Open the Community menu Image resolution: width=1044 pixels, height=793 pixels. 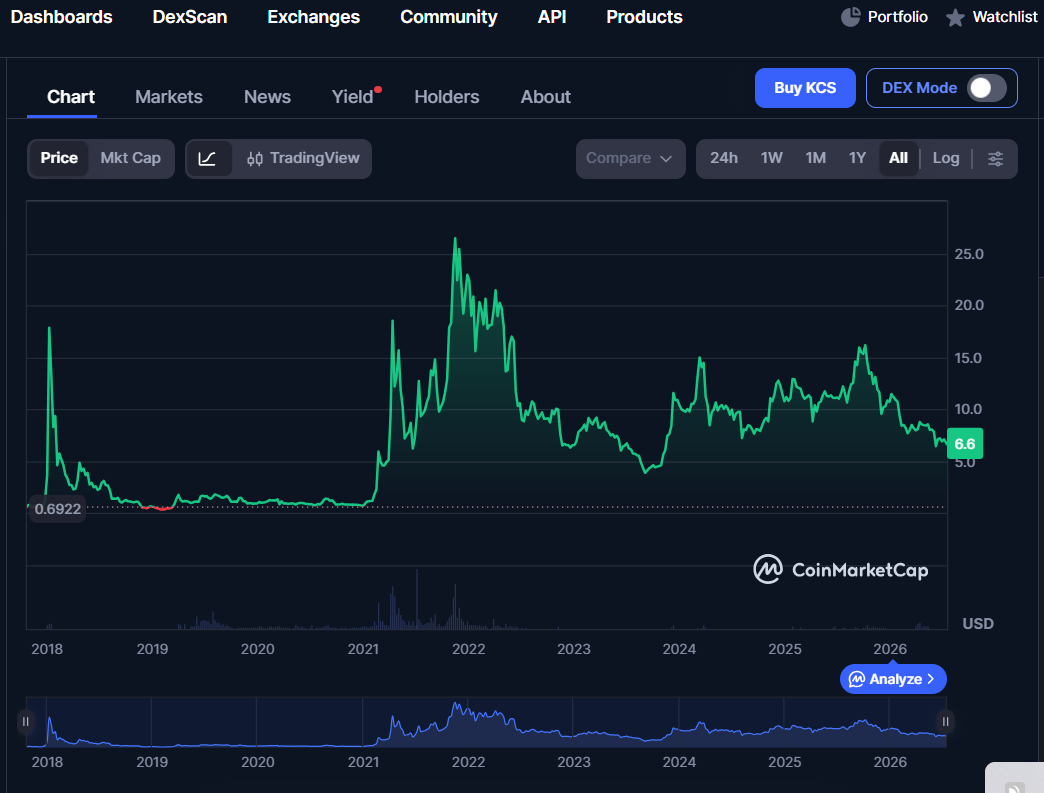(x=449, y=17)
